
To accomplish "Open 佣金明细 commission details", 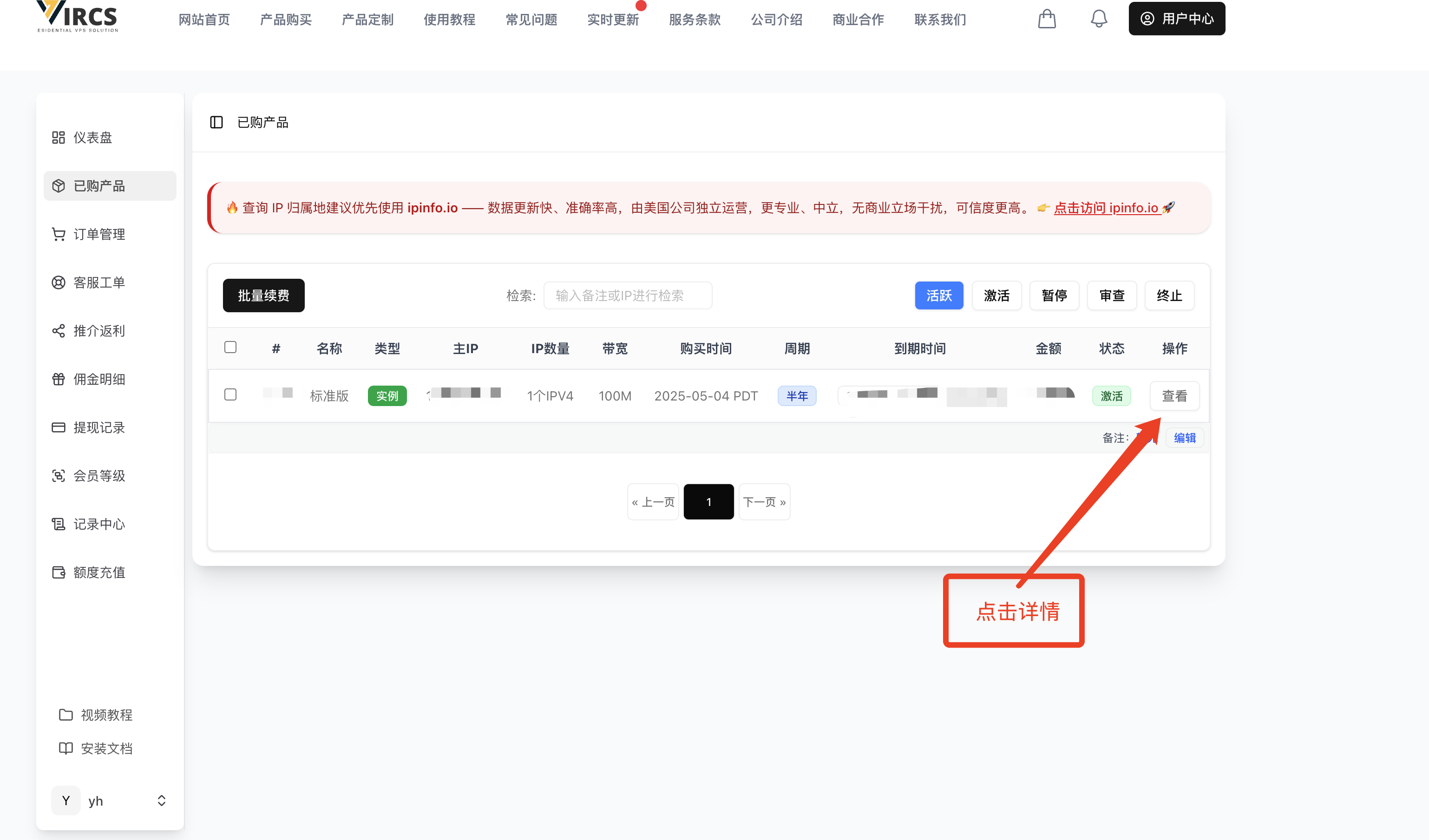I will [x=98, y=379].
